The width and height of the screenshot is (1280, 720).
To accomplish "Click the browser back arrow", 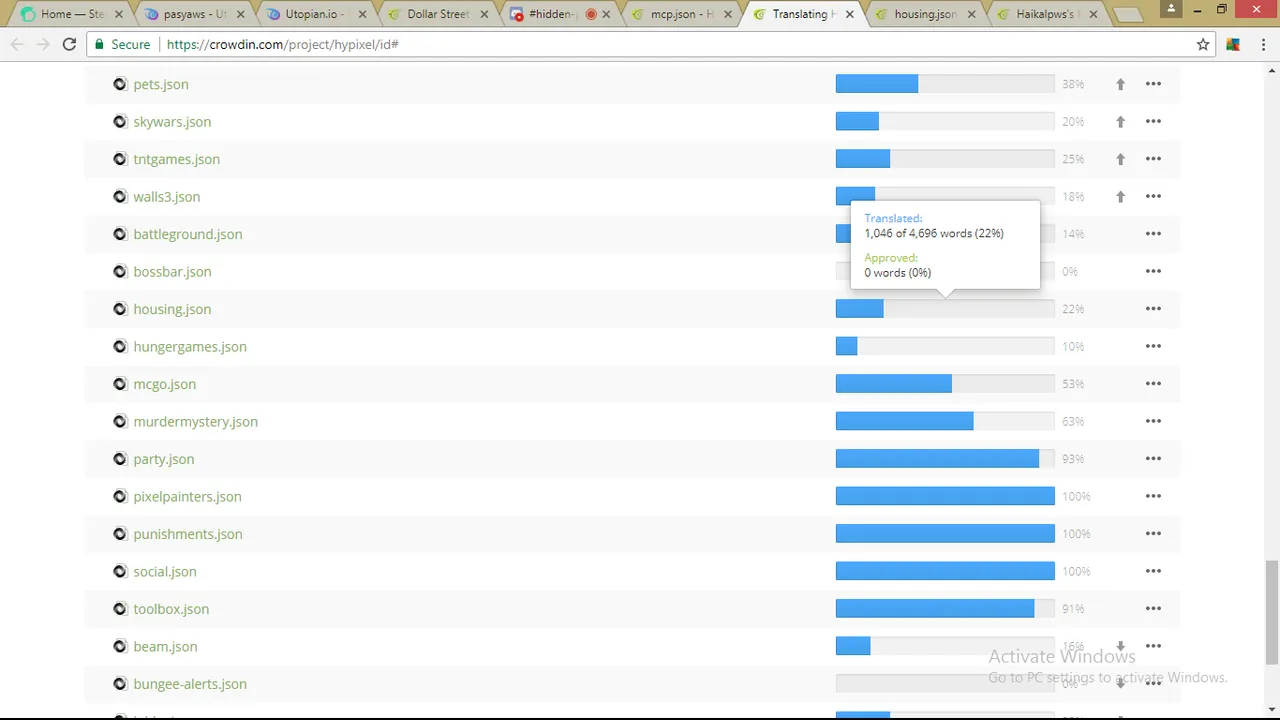I will click(17, 44).
